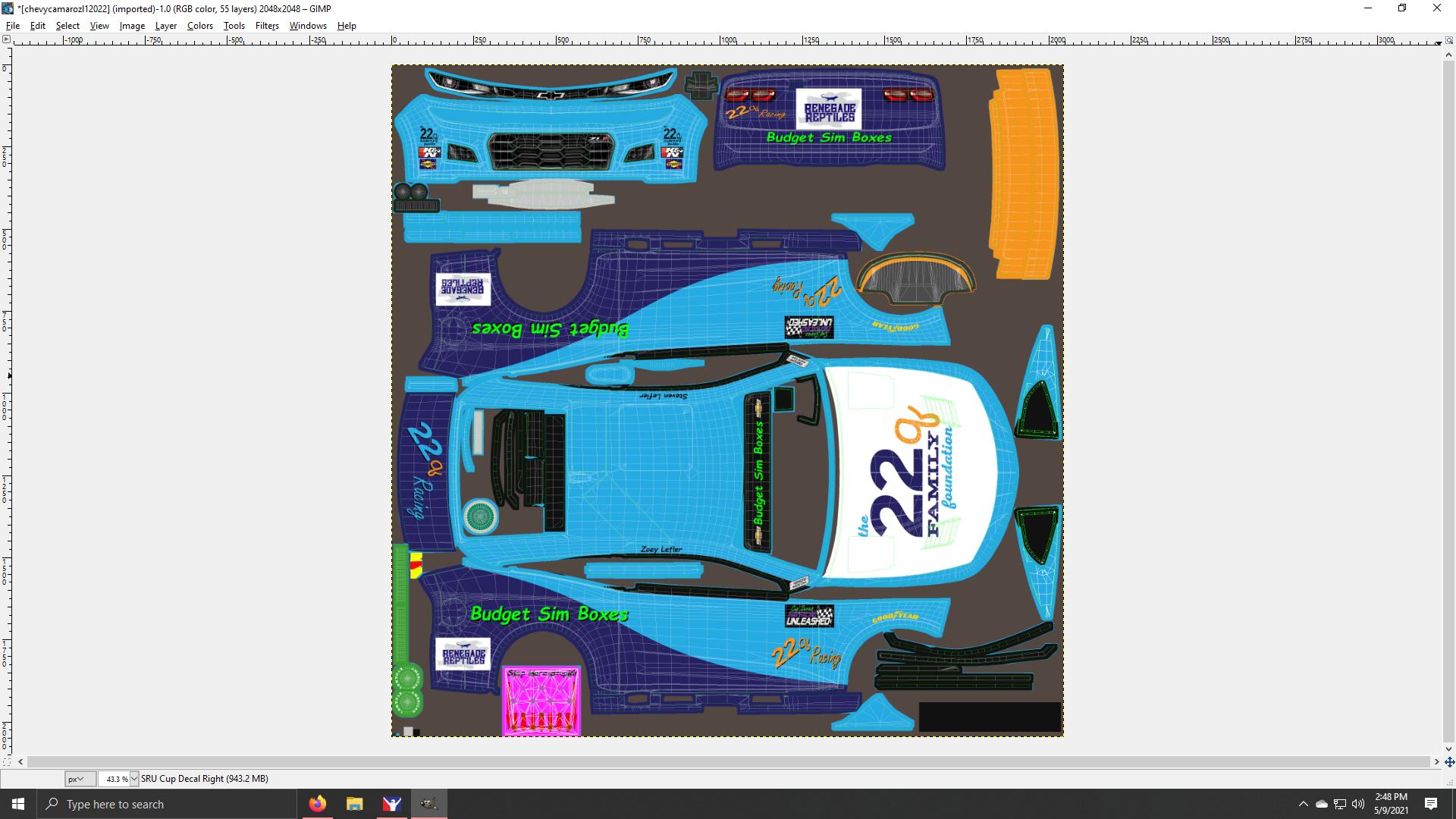This screenshot has height=819, width=1456.
Task: Open the Colors menu
Action: [x=199, y=25]
